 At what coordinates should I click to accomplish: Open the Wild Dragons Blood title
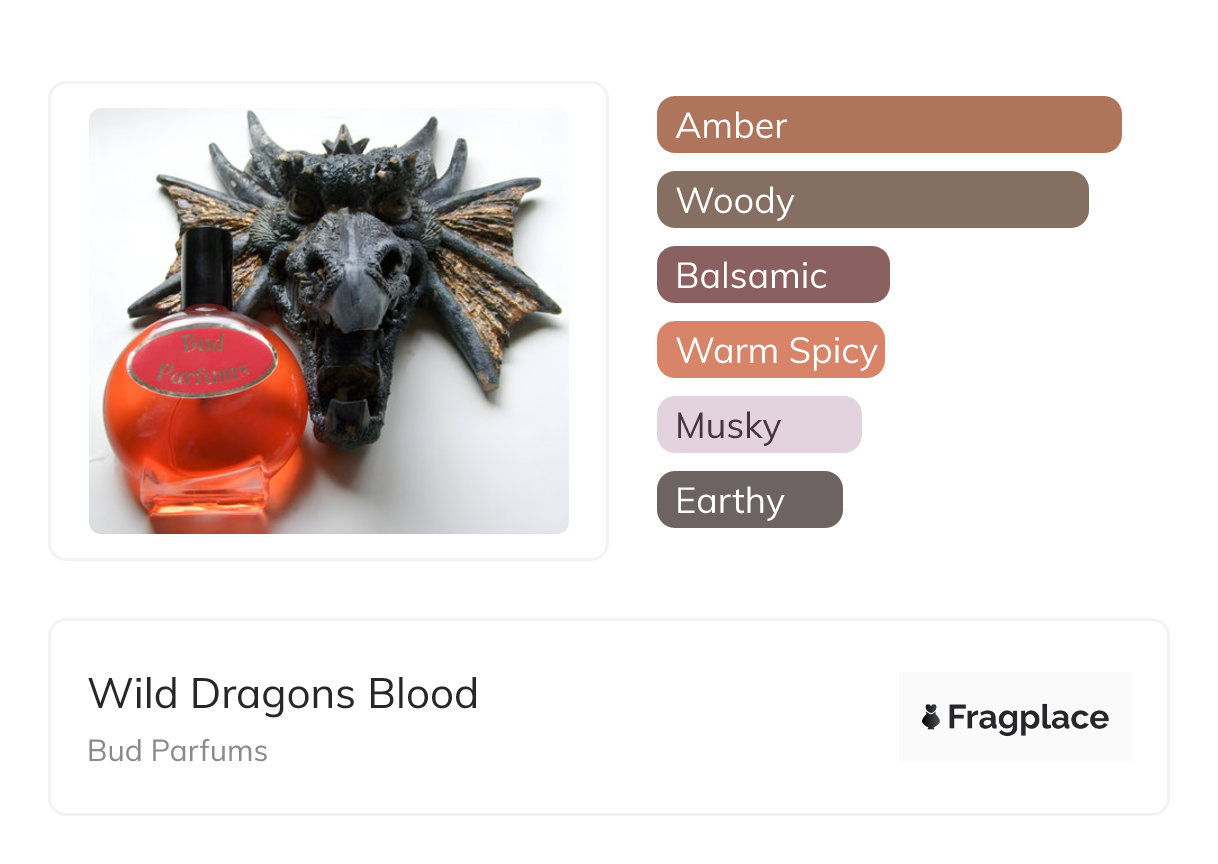[283, 694]
